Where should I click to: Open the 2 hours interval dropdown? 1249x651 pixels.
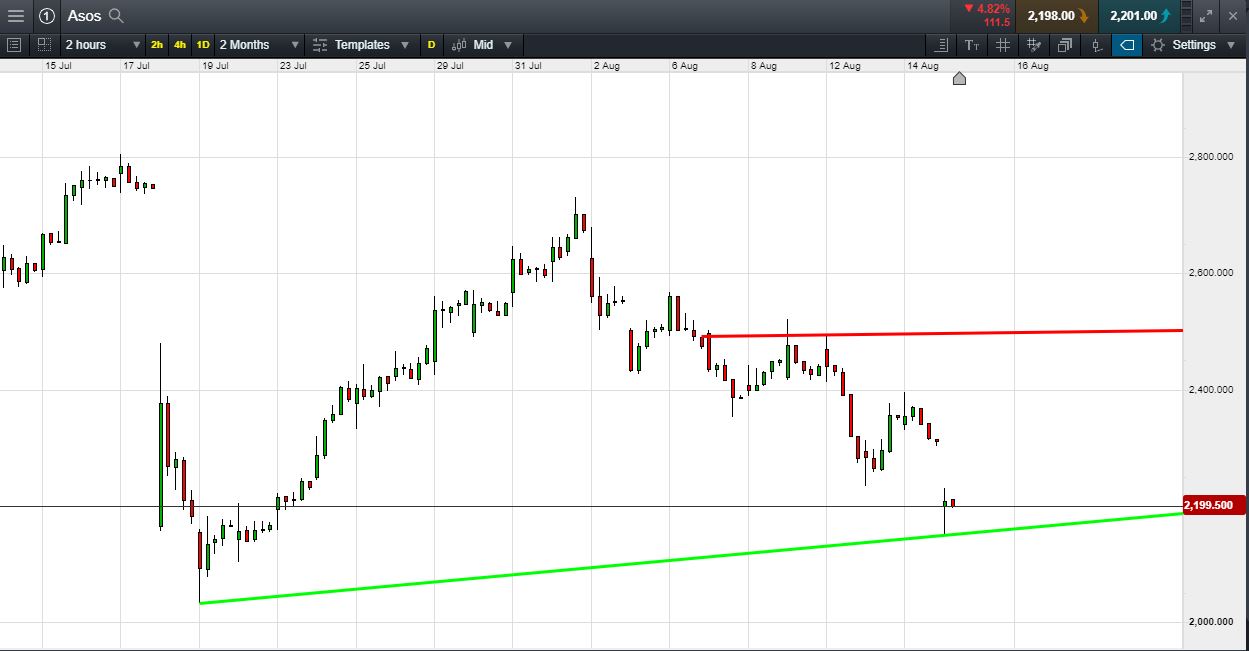coord(102,45)
